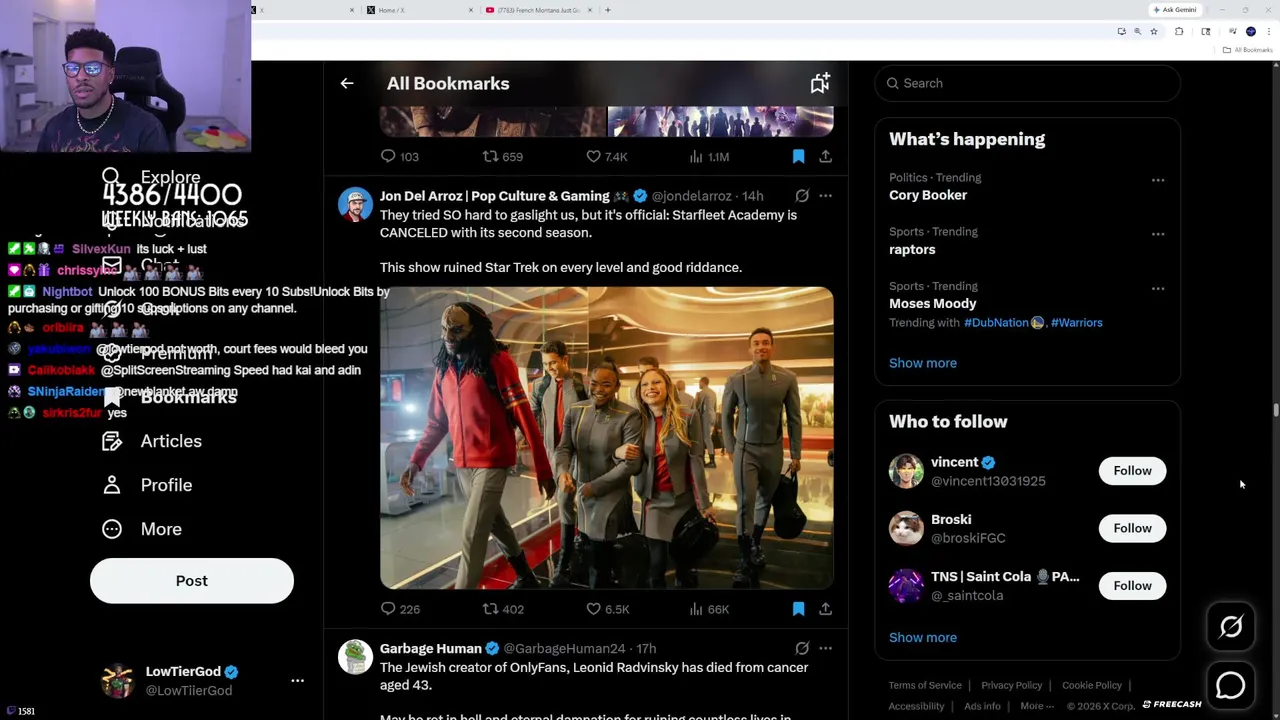1280x720 pixels.
Task: View analytics of Starfleet post (66K)
Action: [x=709, y=609]
